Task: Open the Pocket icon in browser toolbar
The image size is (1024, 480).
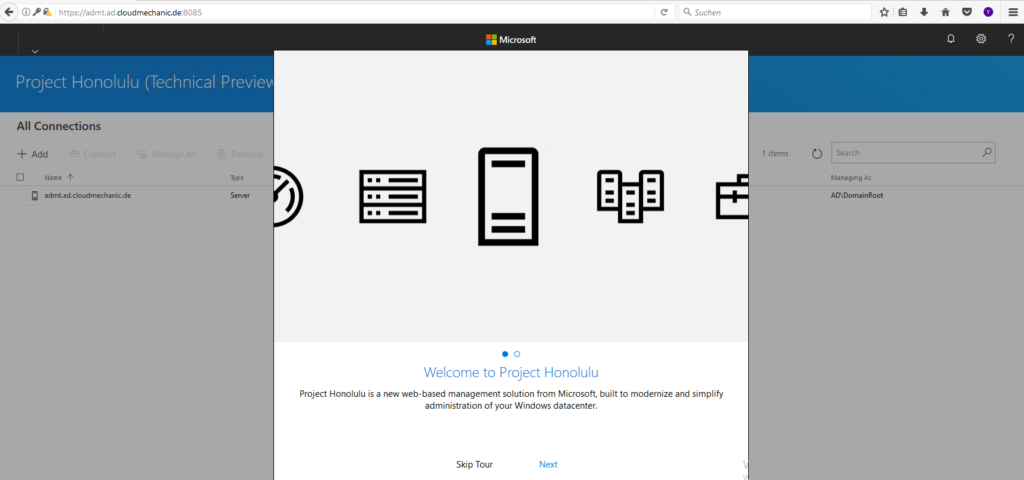Action: 967,12
